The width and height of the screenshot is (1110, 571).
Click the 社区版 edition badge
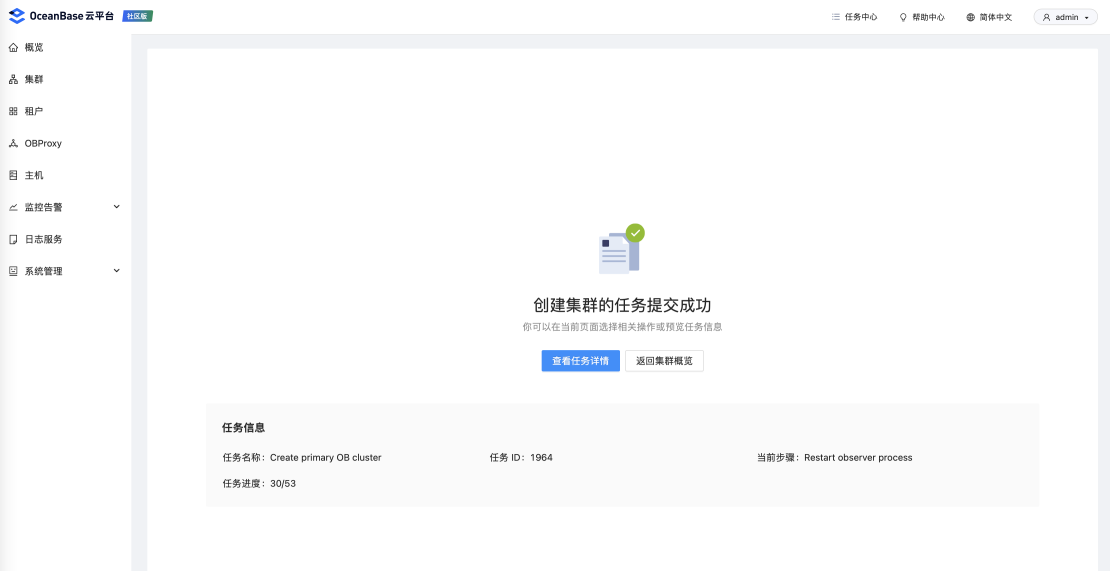(x=137, y=16)
